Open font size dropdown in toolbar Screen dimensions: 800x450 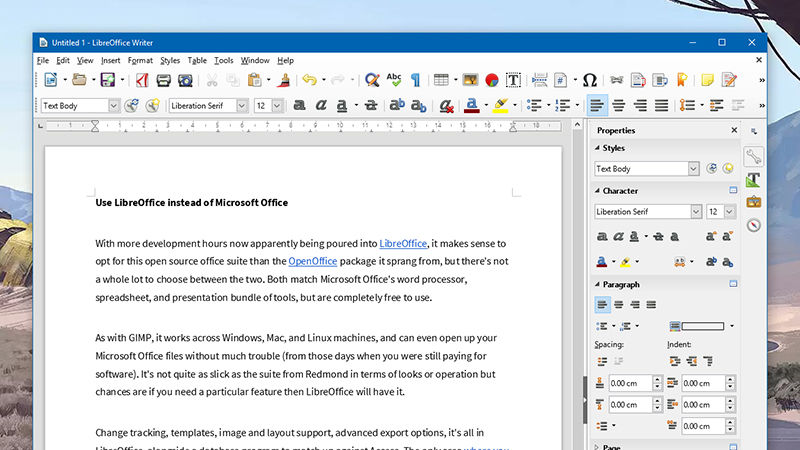pyautogui.click(x=277, y=106)
